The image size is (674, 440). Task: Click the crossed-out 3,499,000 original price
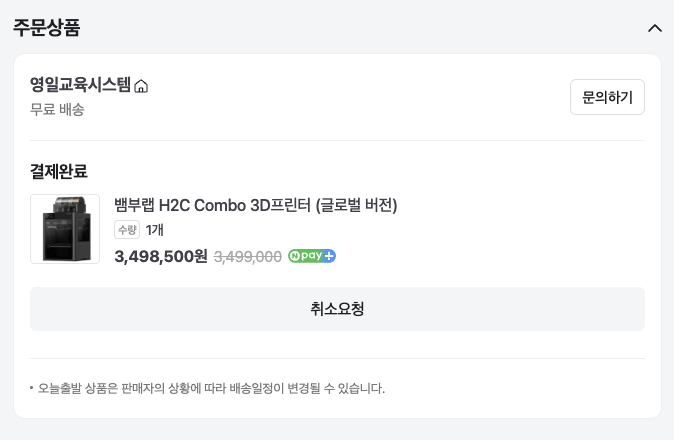tap(248, 256)
